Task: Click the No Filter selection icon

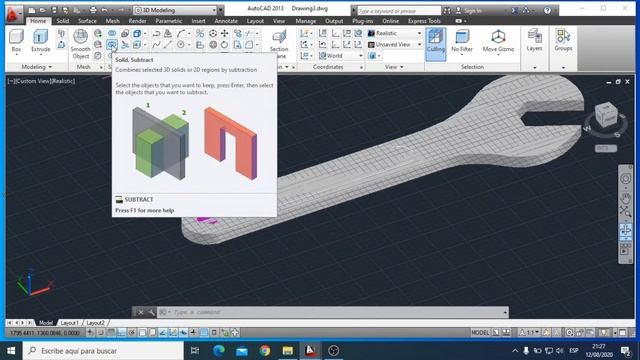Action: [462, 41]
